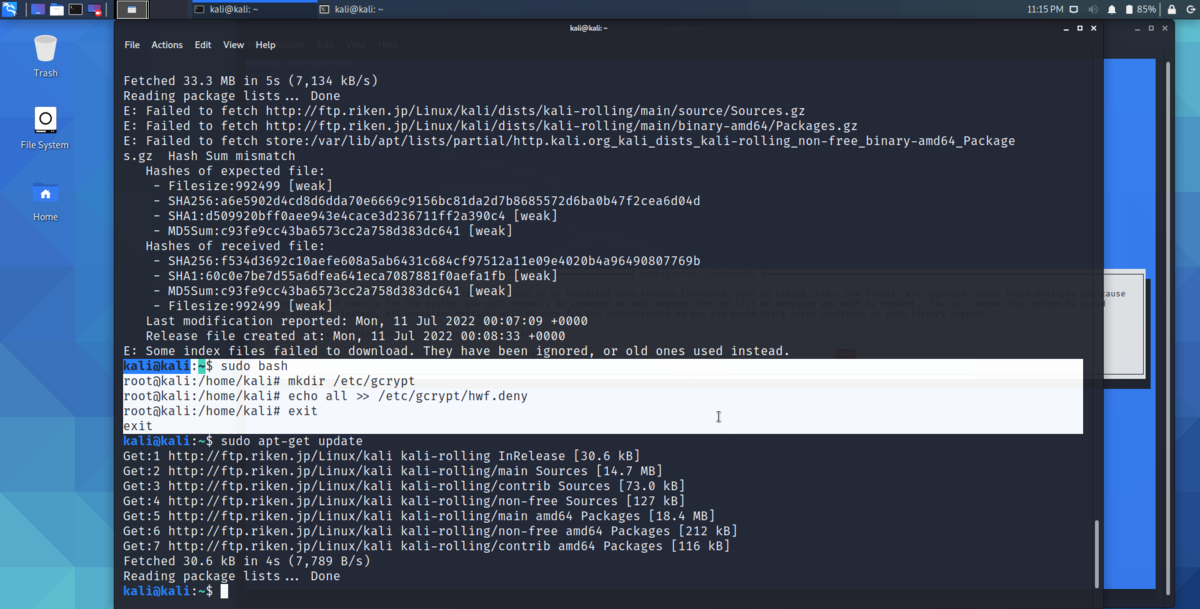The height and width of the screenshot is (609, 1200).
Task: Open the Trash desktop icon
Action: click(45, 56)
